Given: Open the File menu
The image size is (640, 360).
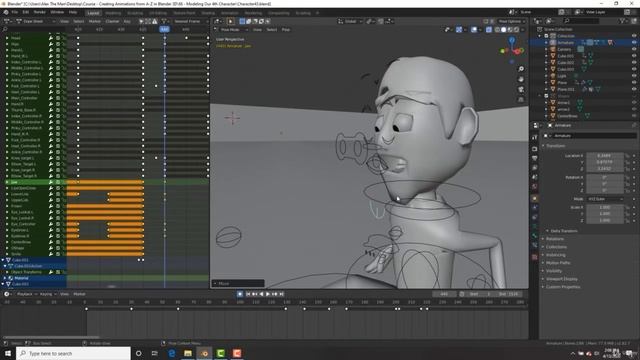Looking at the screenshot, I should point(15,12).
